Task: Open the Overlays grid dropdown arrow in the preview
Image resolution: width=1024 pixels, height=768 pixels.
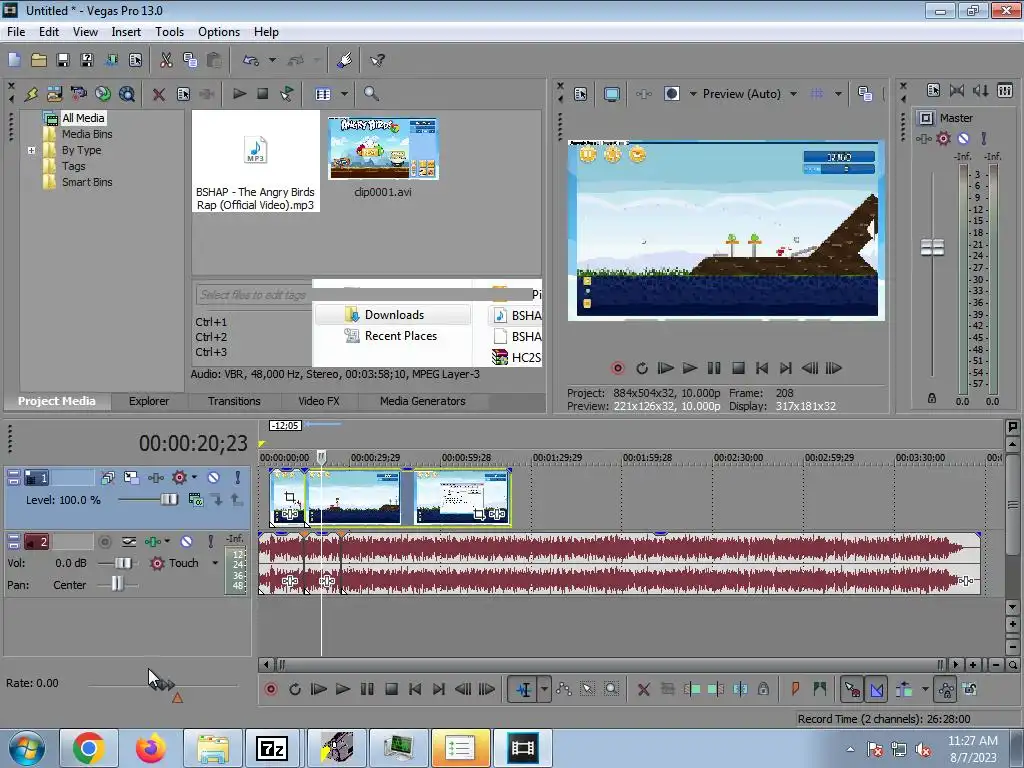Action: (x=838, y=94)
